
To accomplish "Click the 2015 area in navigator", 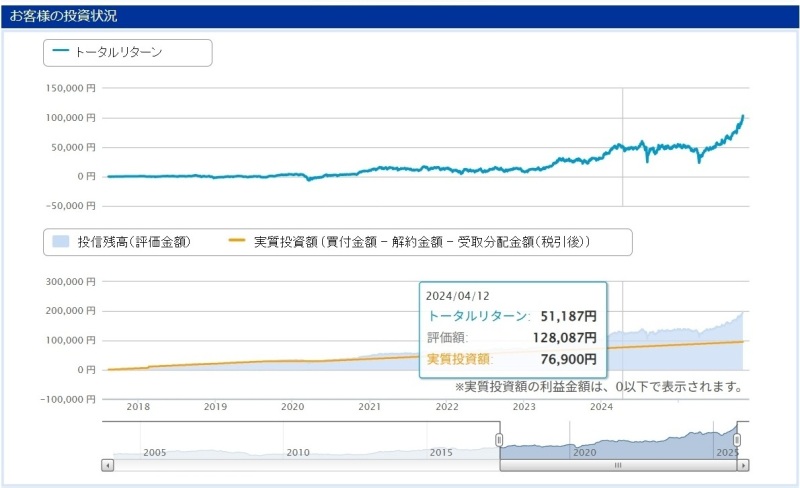I will 440,445.
